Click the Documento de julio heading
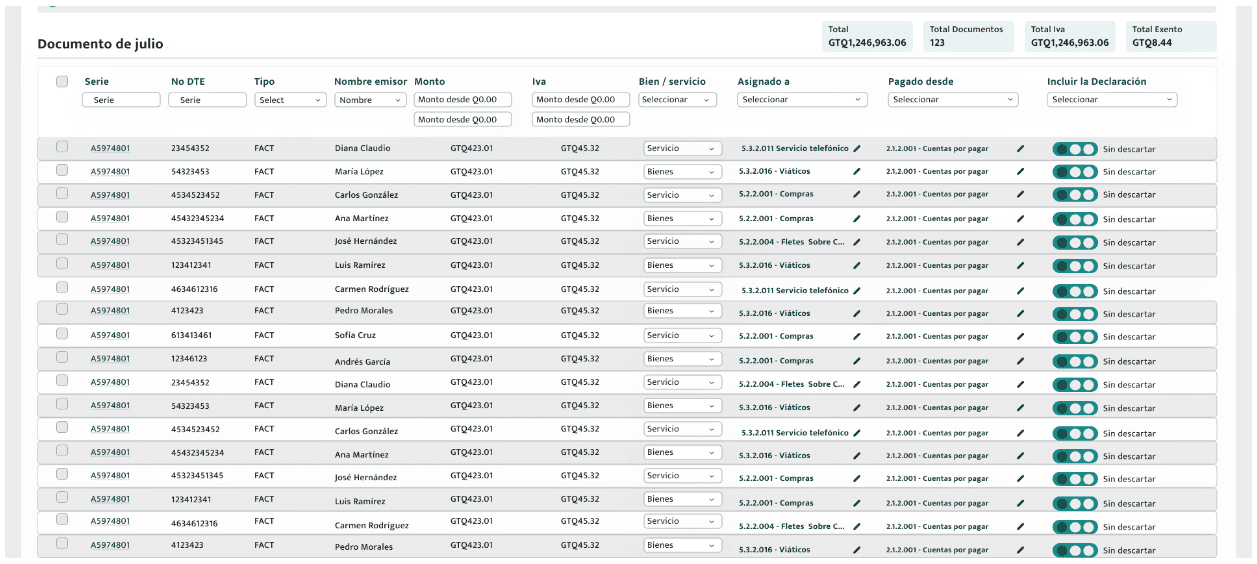Viewport: 1257px width, 564px height. (100, 44)
